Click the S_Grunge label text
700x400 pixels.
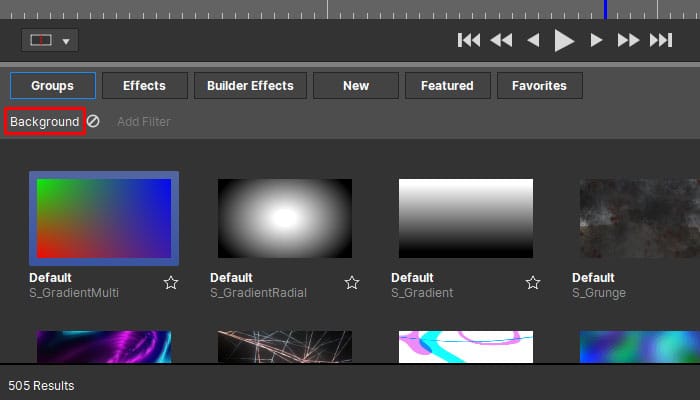coord(599,293)
